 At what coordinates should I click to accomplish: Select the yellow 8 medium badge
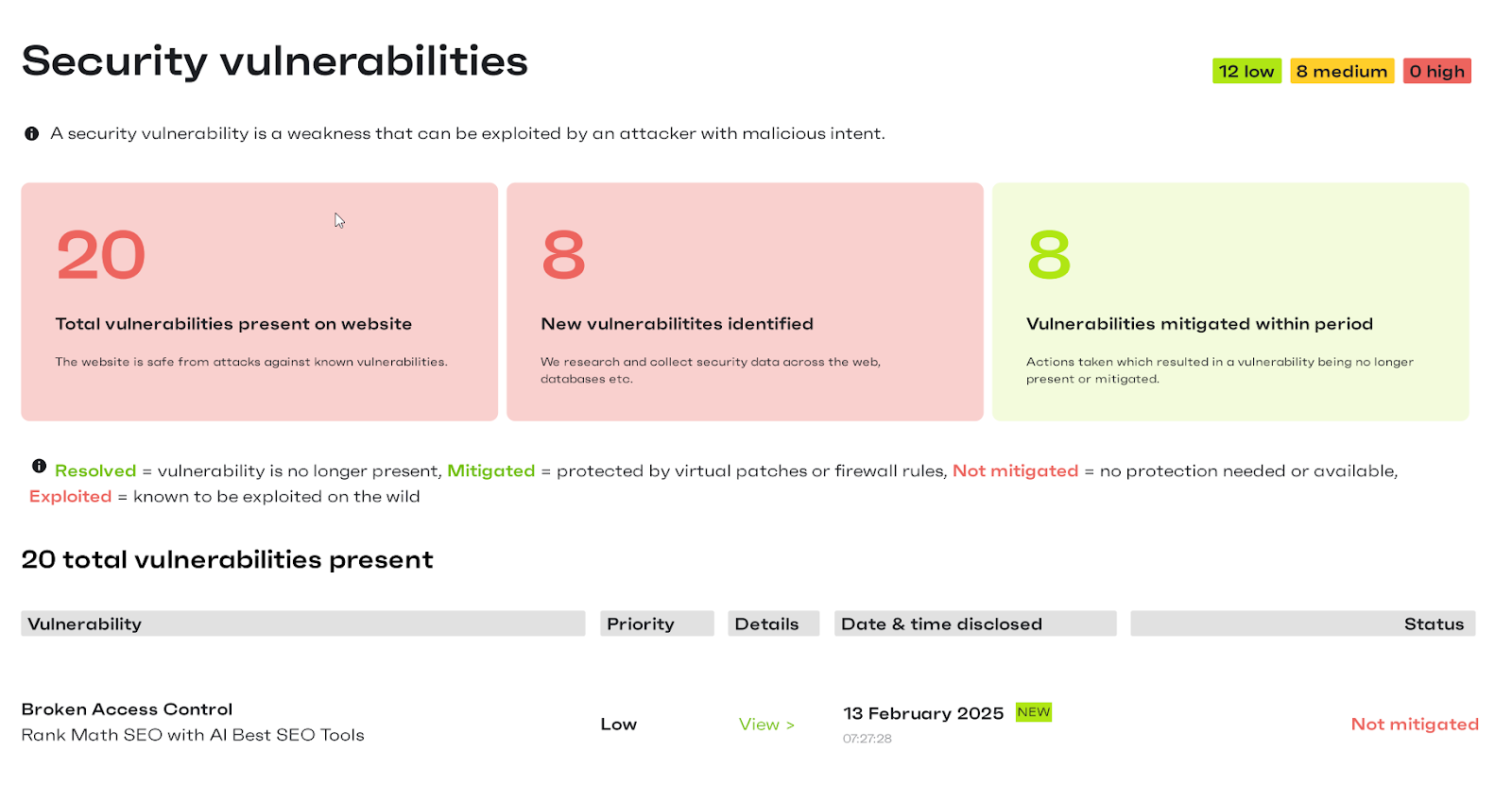click(1341, 72)
